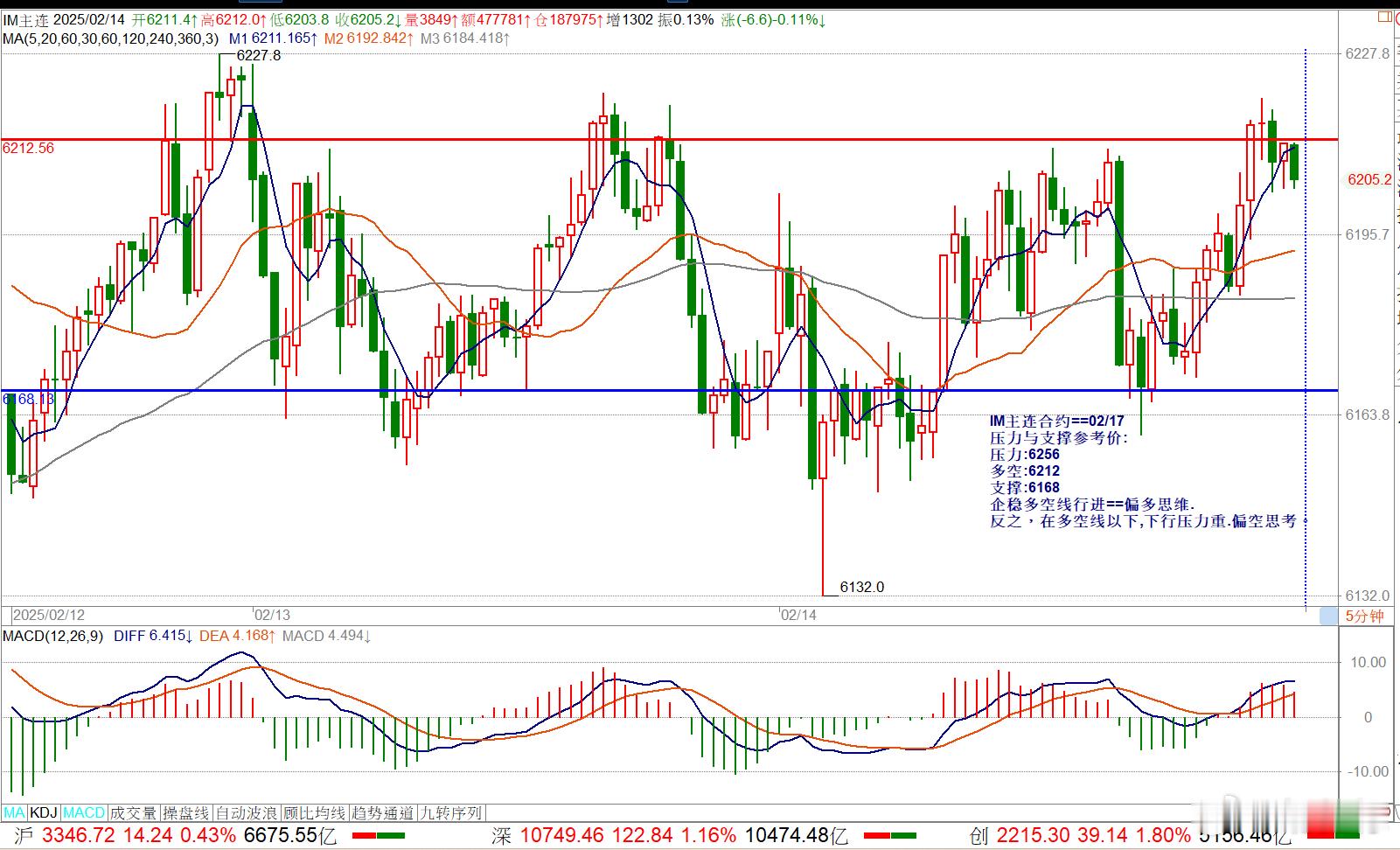Click the 振0.13% amplitude value
1400x850 pixels.
[686, 19]
